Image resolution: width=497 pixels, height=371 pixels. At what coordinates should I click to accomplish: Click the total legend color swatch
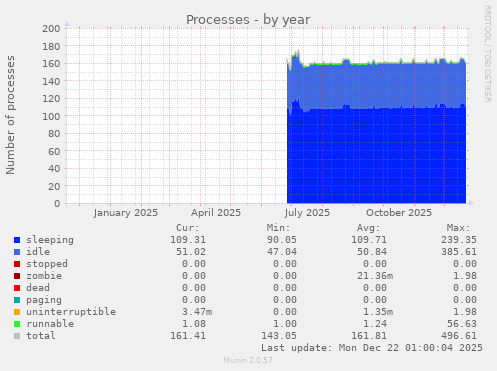(x=17, y=336)
